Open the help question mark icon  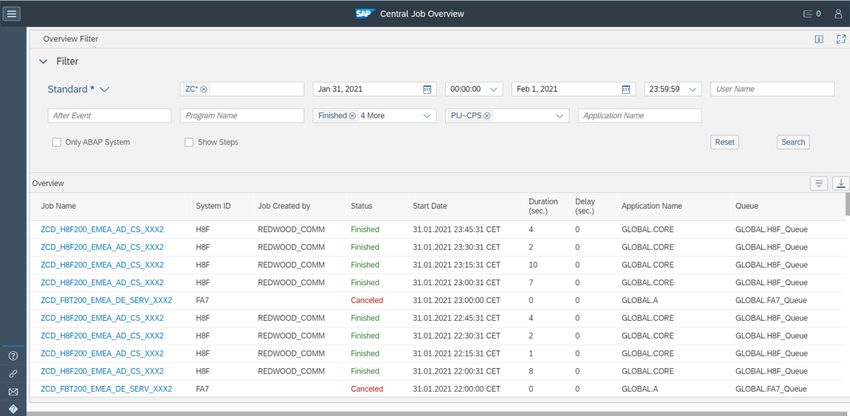pyautogui.click(x=13, y=356)
